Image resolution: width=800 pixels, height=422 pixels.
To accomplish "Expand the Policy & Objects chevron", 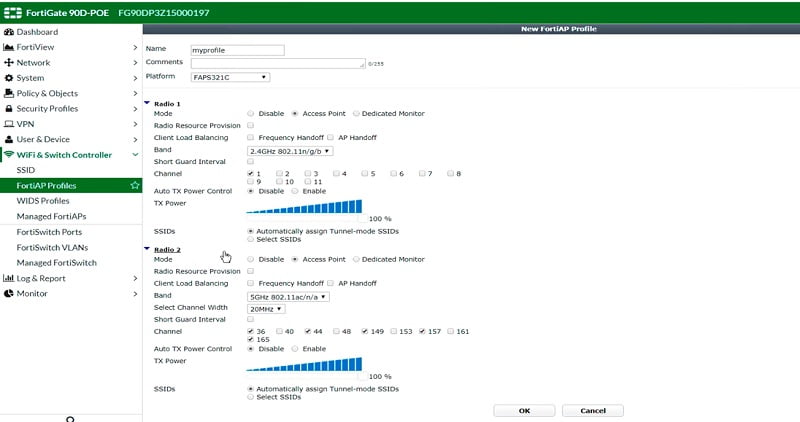I will coord(135,93).
